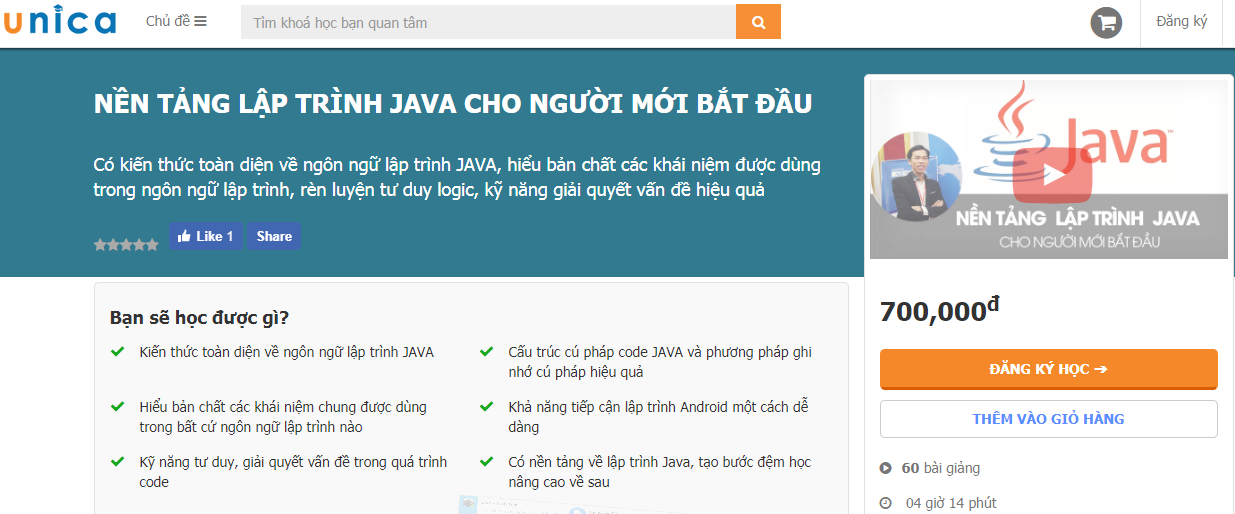Click the Facebook Share button
This screenshot has width=1235, height=514.
(274, 236)
